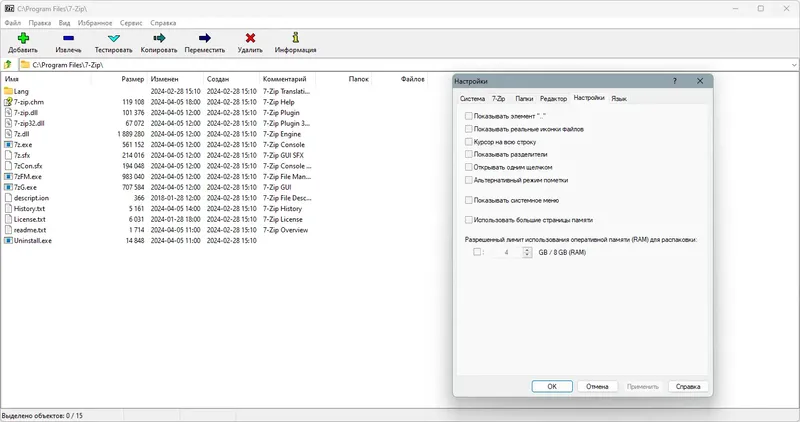
Task: Click the RAM limit value field
Action: (x=507, y=252)
